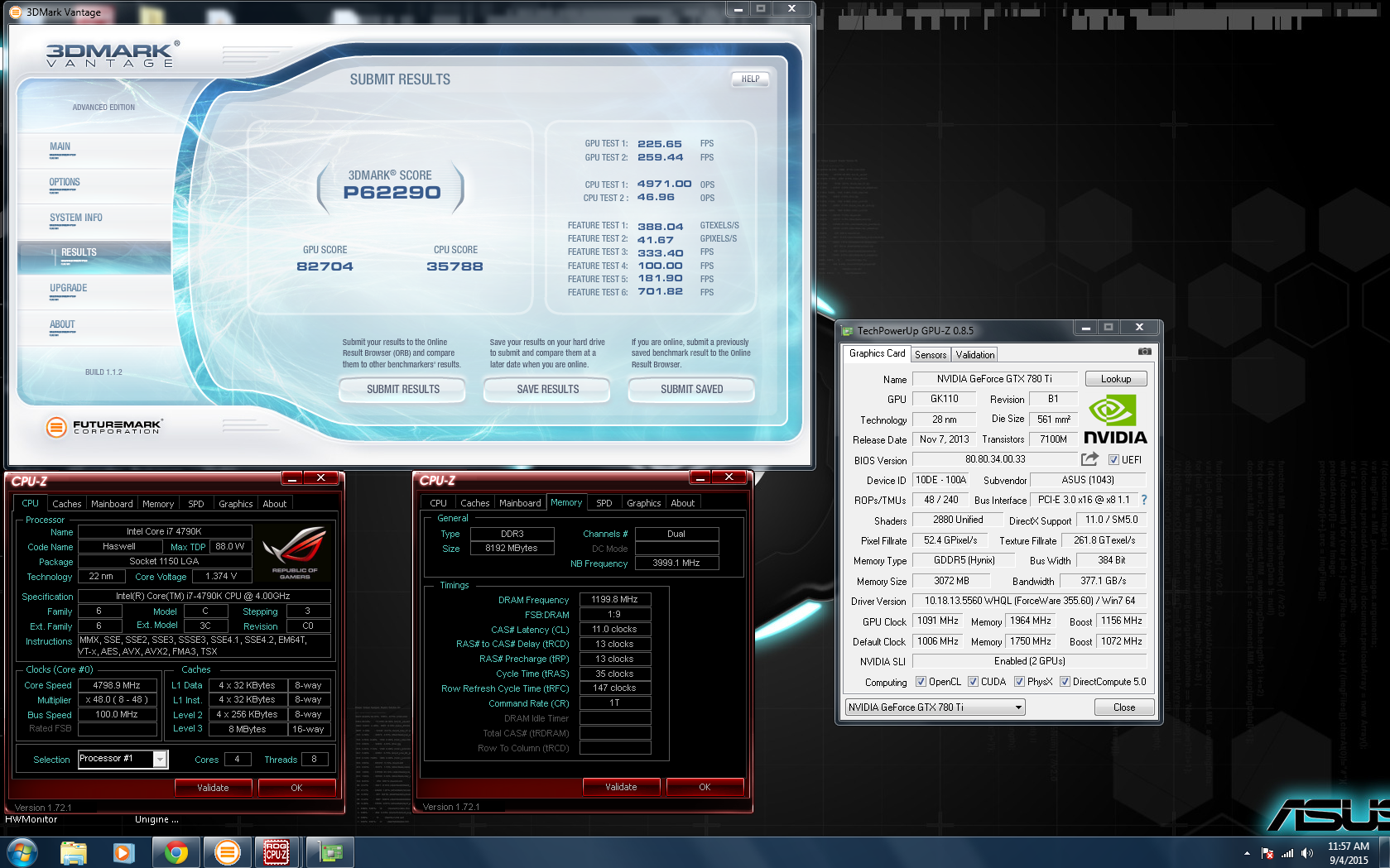This screenshot has height=868, width=1390.
Task: Go to UPGRADE in 3DMark sidebar
Action: point(68,288)
